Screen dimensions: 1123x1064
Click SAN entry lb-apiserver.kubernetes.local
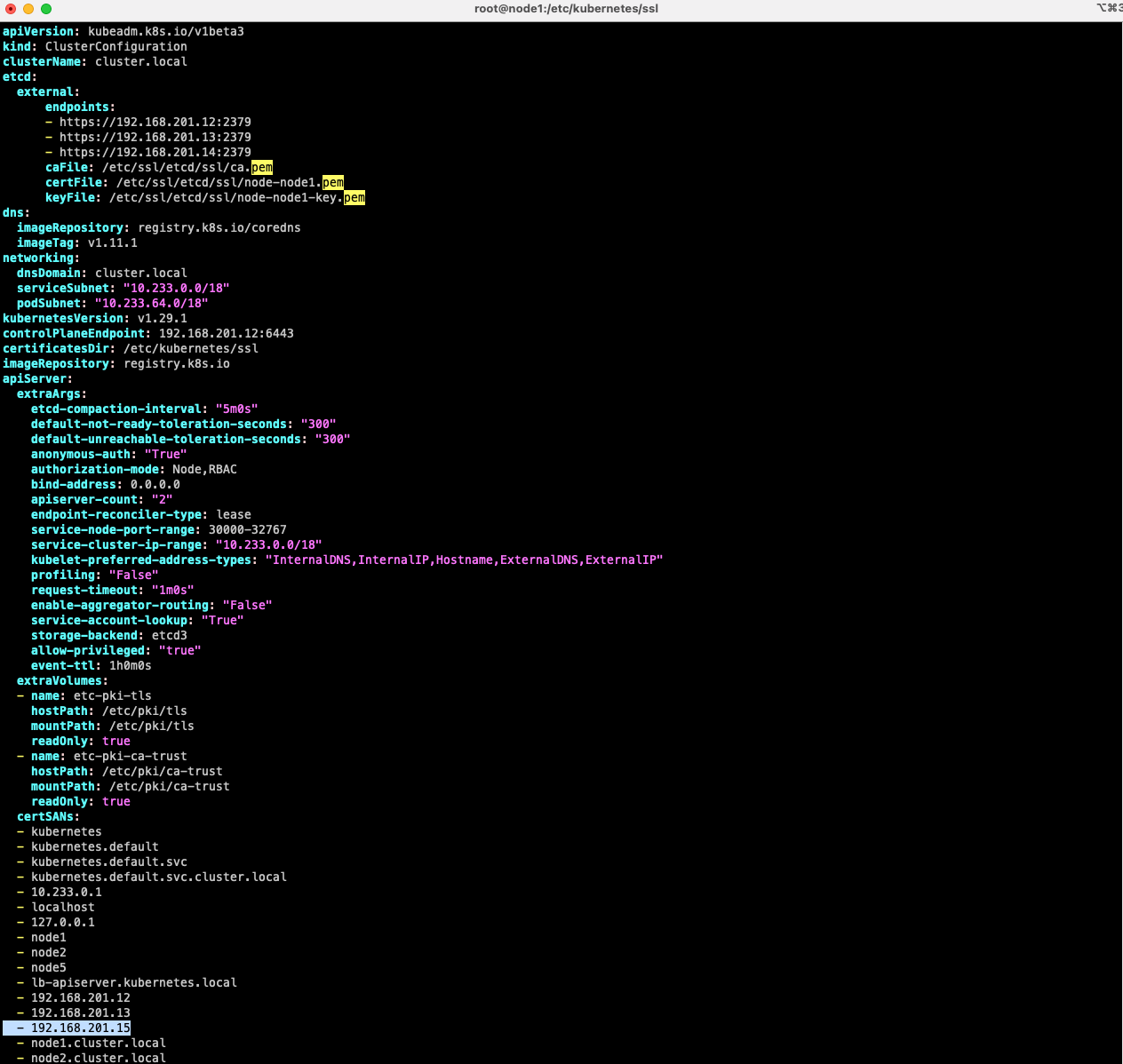point(134,982)
